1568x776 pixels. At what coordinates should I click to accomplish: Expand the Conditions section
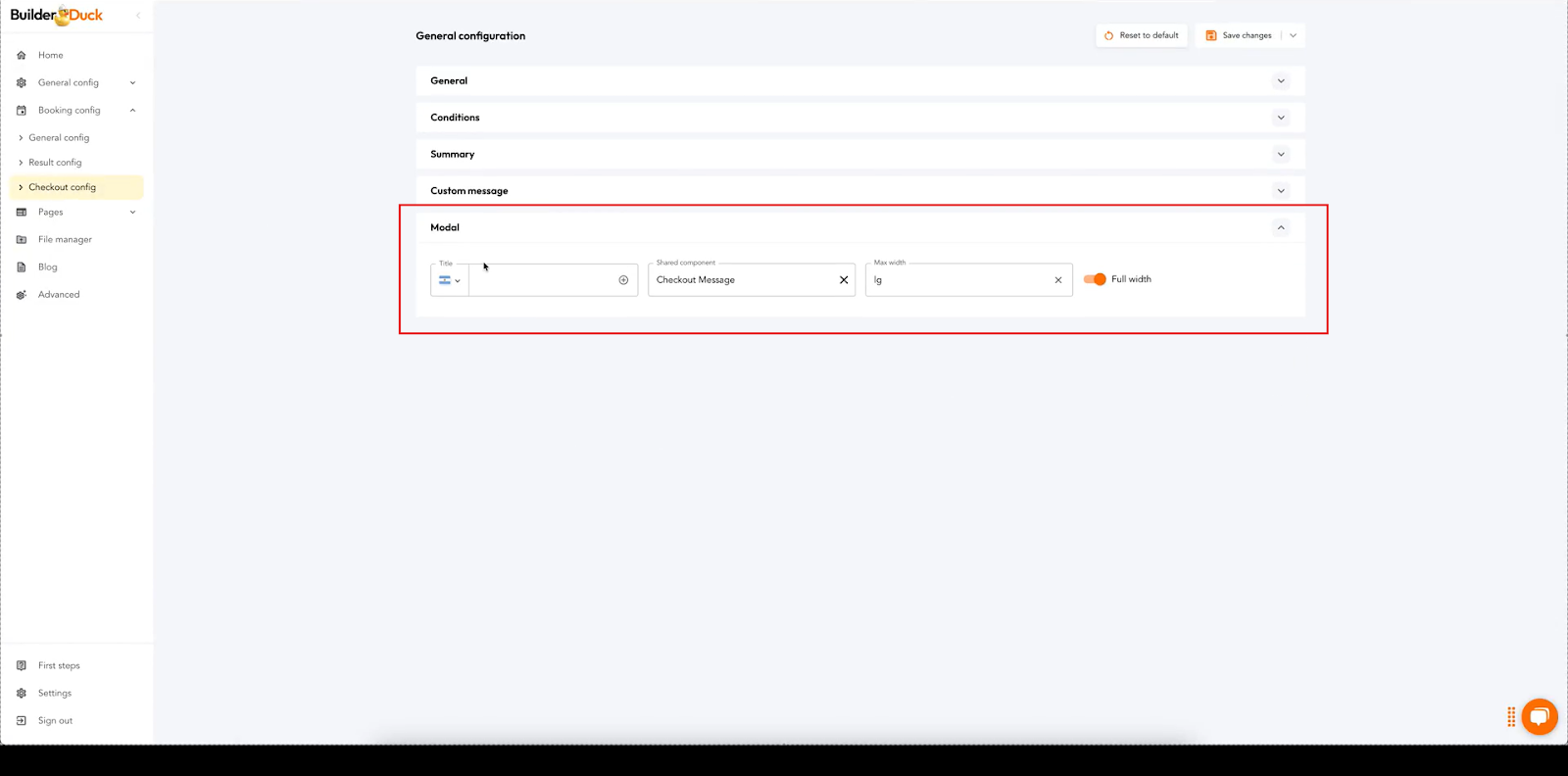click(x=1280, y=118)
